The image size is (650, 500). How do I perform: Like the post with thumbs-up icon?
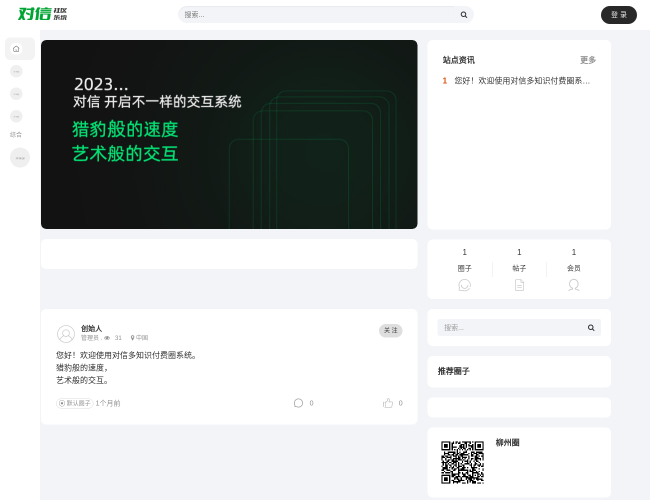pos(388,403)
